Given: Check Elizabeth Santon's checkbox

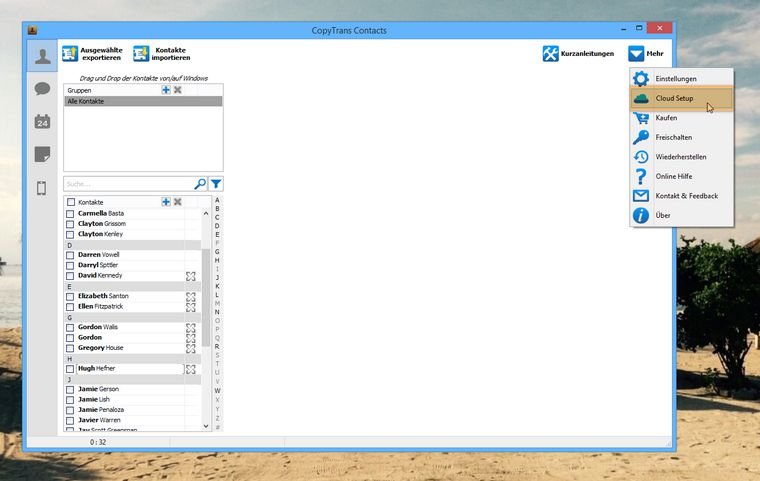Looking at the screenshot, I should 70,296.
